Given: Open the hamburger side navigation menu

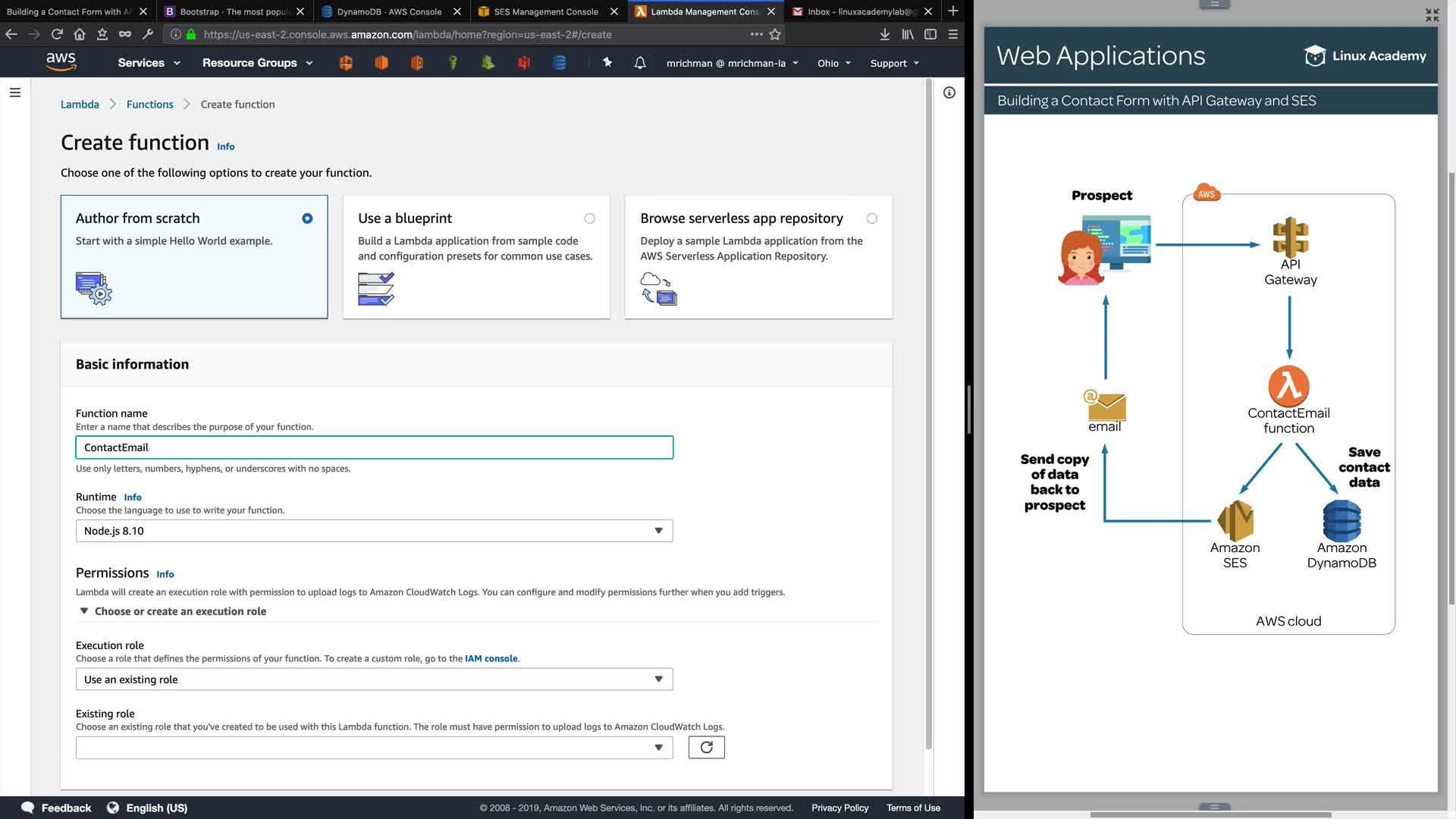Looking at the screenshot, I should 15,93.
